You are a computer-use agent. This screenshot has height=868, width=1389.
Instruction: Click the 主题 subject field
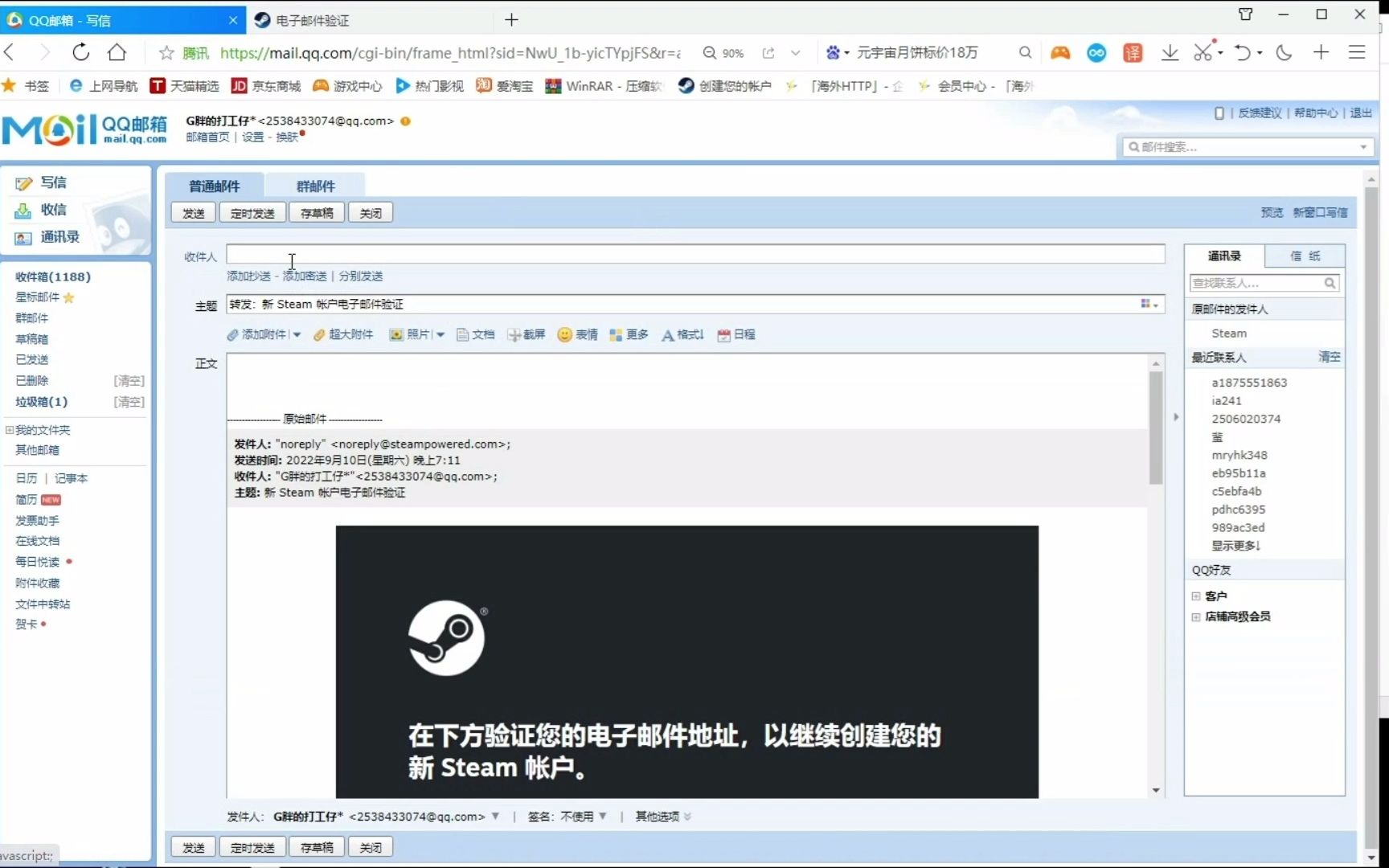click(x=695, y=304)
